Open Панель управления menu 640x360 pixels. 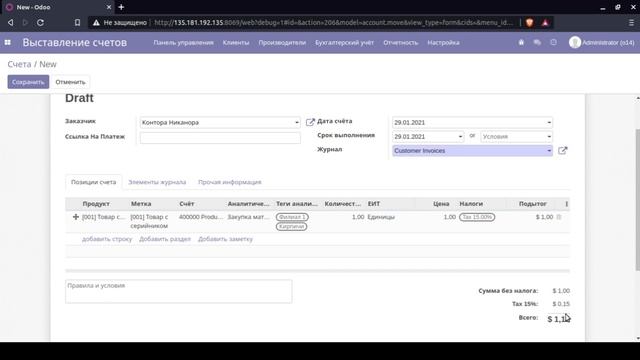[x=183, y=42]
